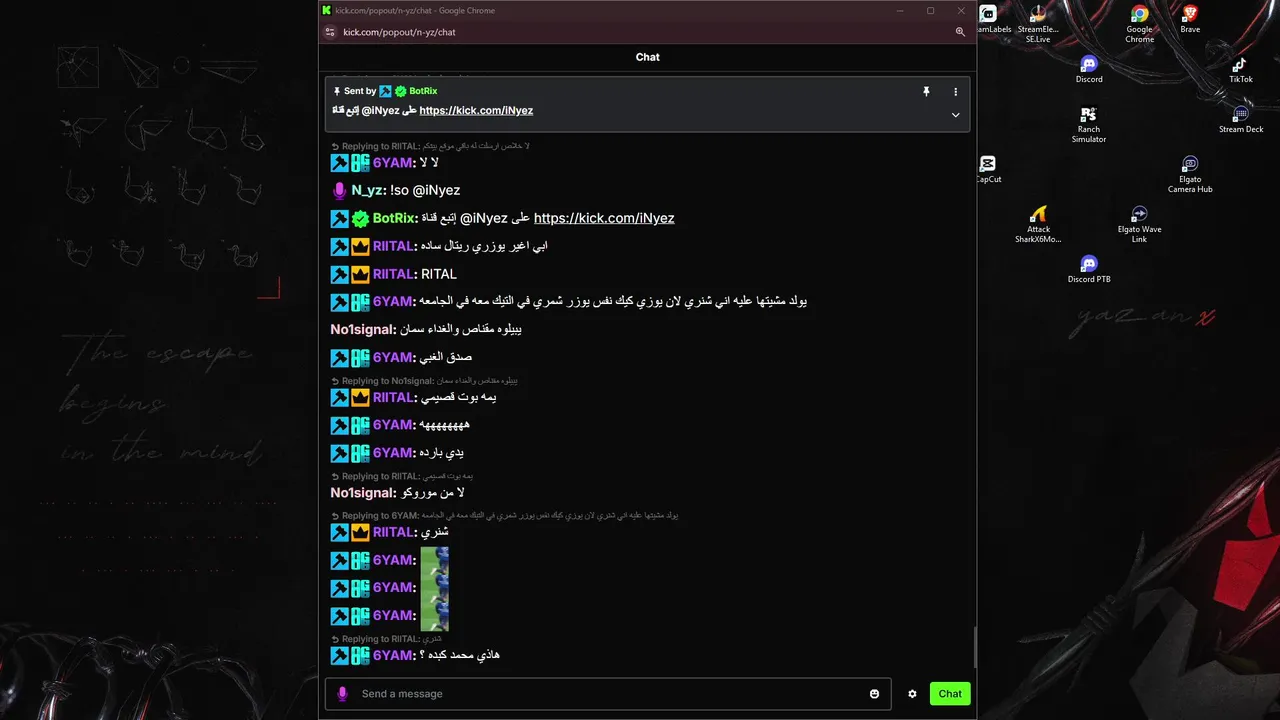Open Stream Deck desktop icon
Viewport: 1280px width, 720px height.
1241,119
